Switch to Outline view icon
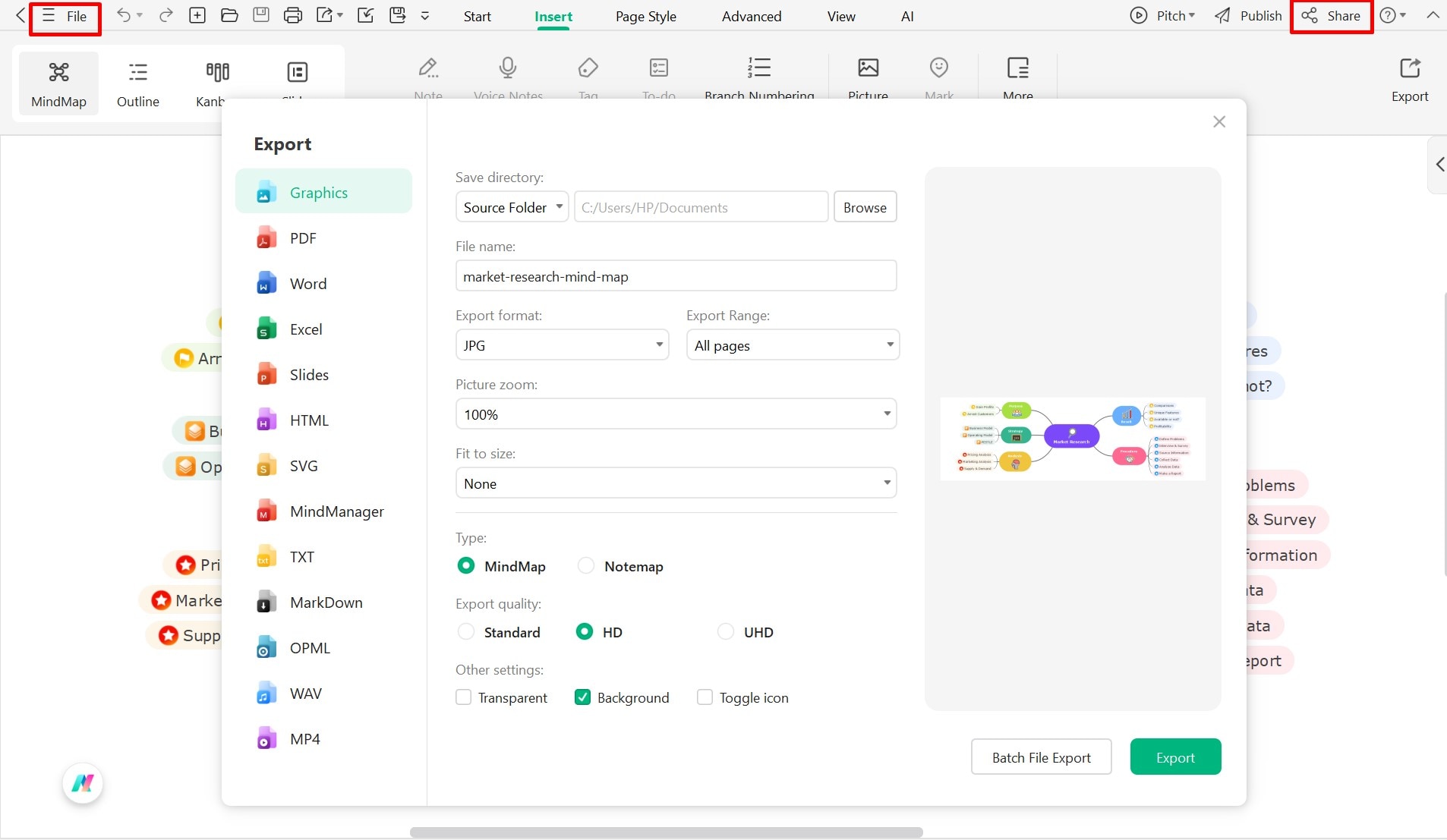The width and height of the screenshot is (1447, 840). (x=137, y=82)
